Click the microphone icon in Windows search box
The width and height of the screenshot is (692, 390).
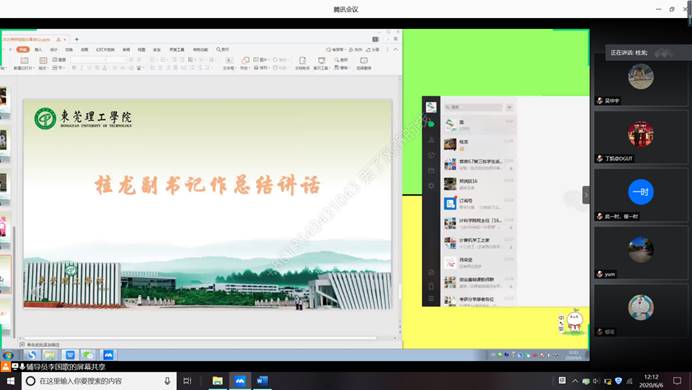click(x=167, y=381)
